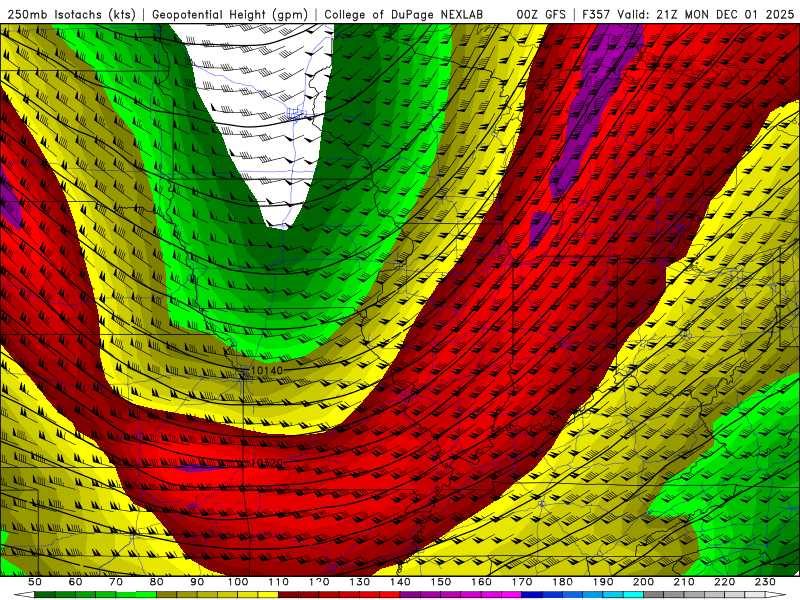This screenshot has height=600, width=800.
Task: Click the 200 value on the color scale
Action: click(643, 582)
